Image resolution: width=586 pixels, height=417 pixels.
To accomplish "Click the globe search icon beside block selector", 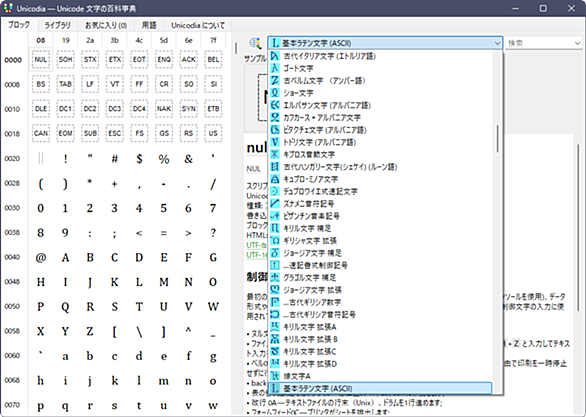I will 256,43.
